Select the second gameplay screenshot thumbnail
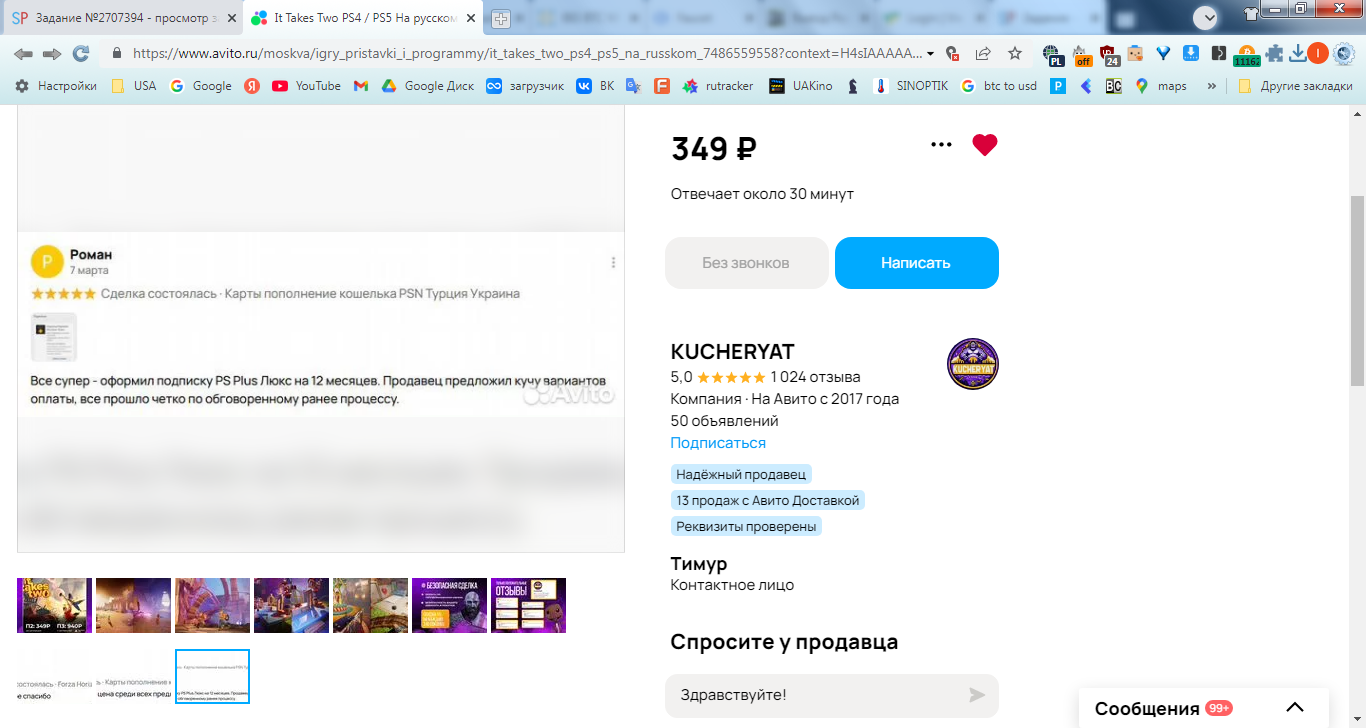Screen dimensions: 1366x728 133,605
